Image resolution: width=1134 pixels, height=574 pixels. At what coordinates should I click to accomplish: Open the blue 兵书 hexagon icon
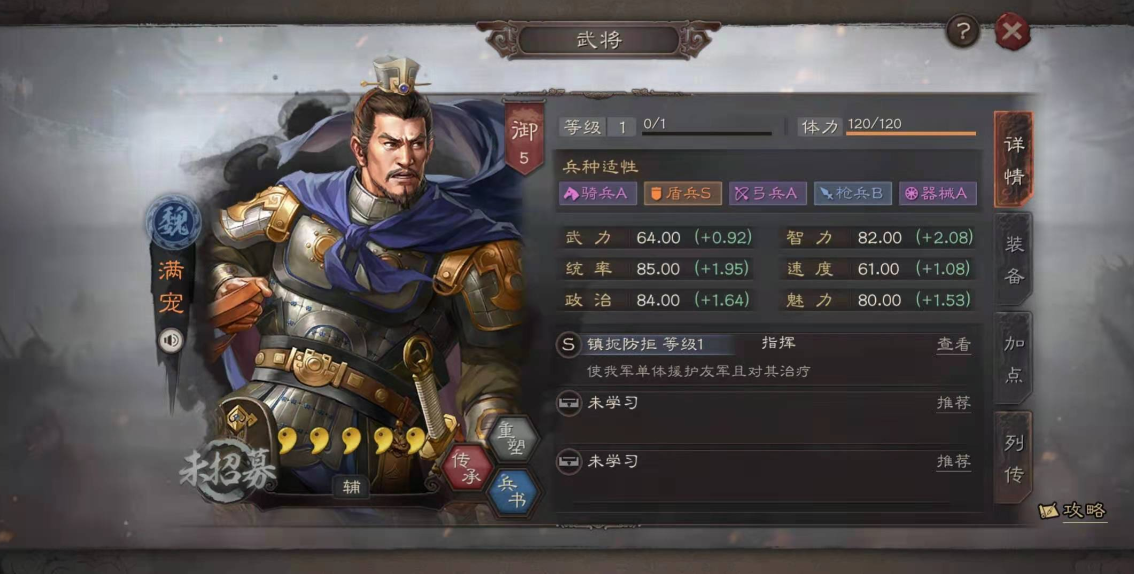pyautogui.click(x=513, y=493)
